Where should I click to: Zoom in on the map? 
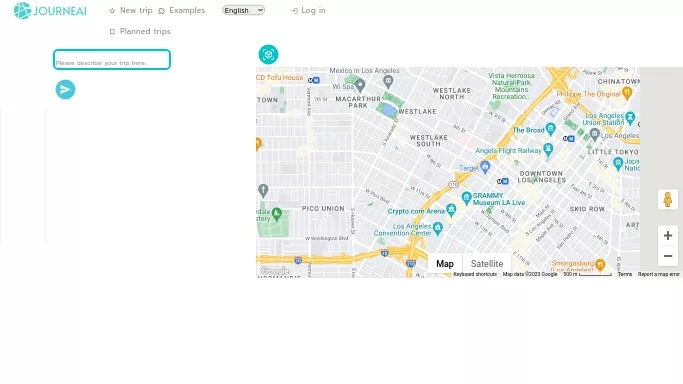tap(668, 236)
